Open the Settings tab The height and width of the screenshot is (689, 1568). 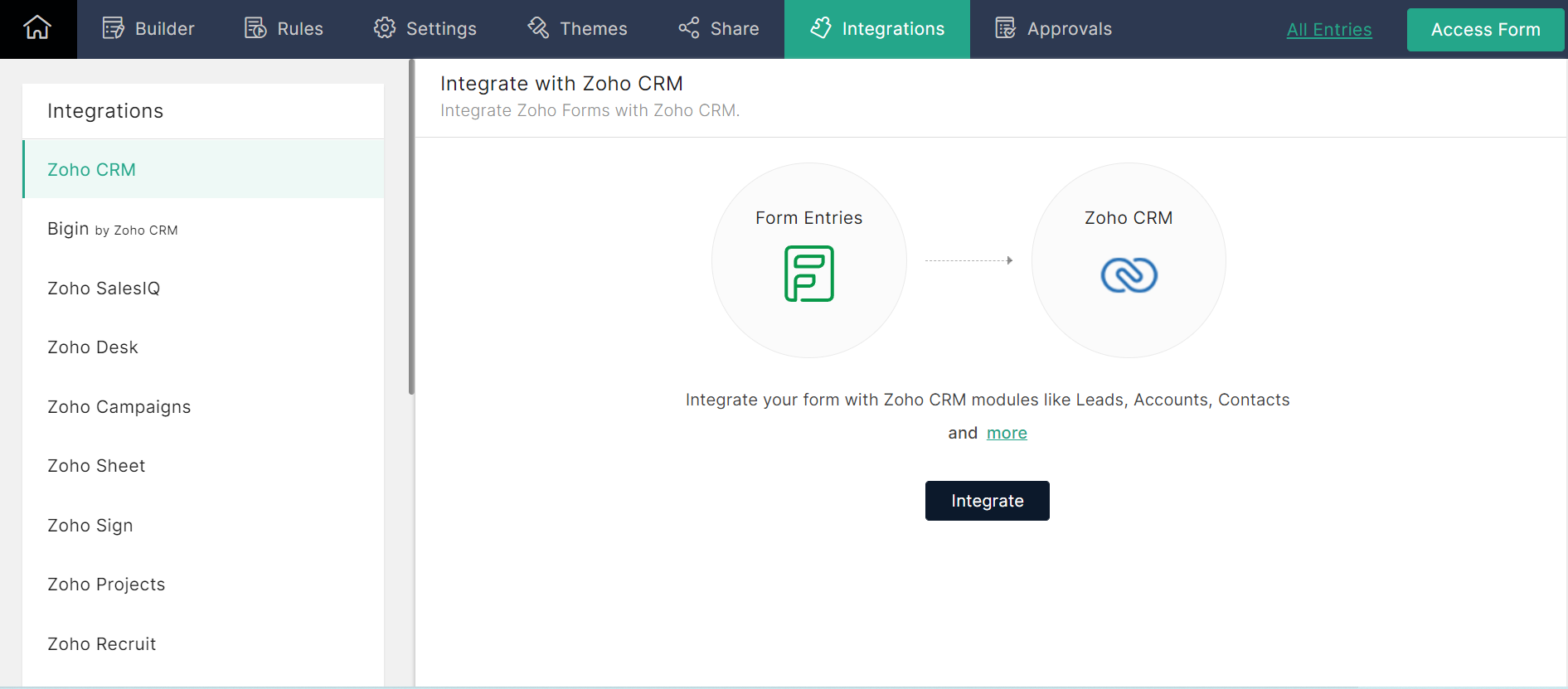[425, 29]
